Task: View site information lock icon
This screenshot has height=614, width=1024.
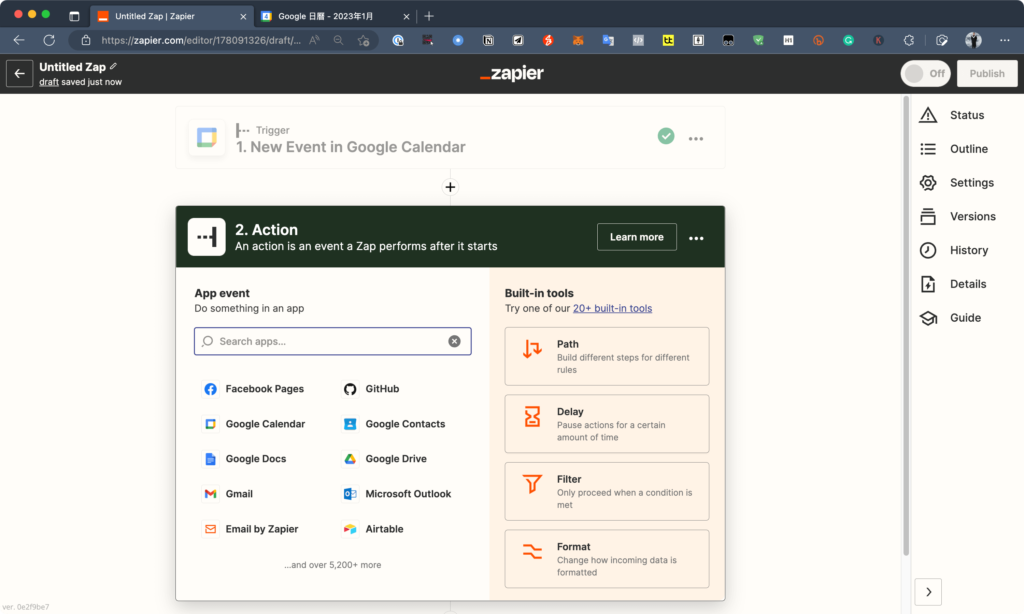Action: (x=86, y=40)
